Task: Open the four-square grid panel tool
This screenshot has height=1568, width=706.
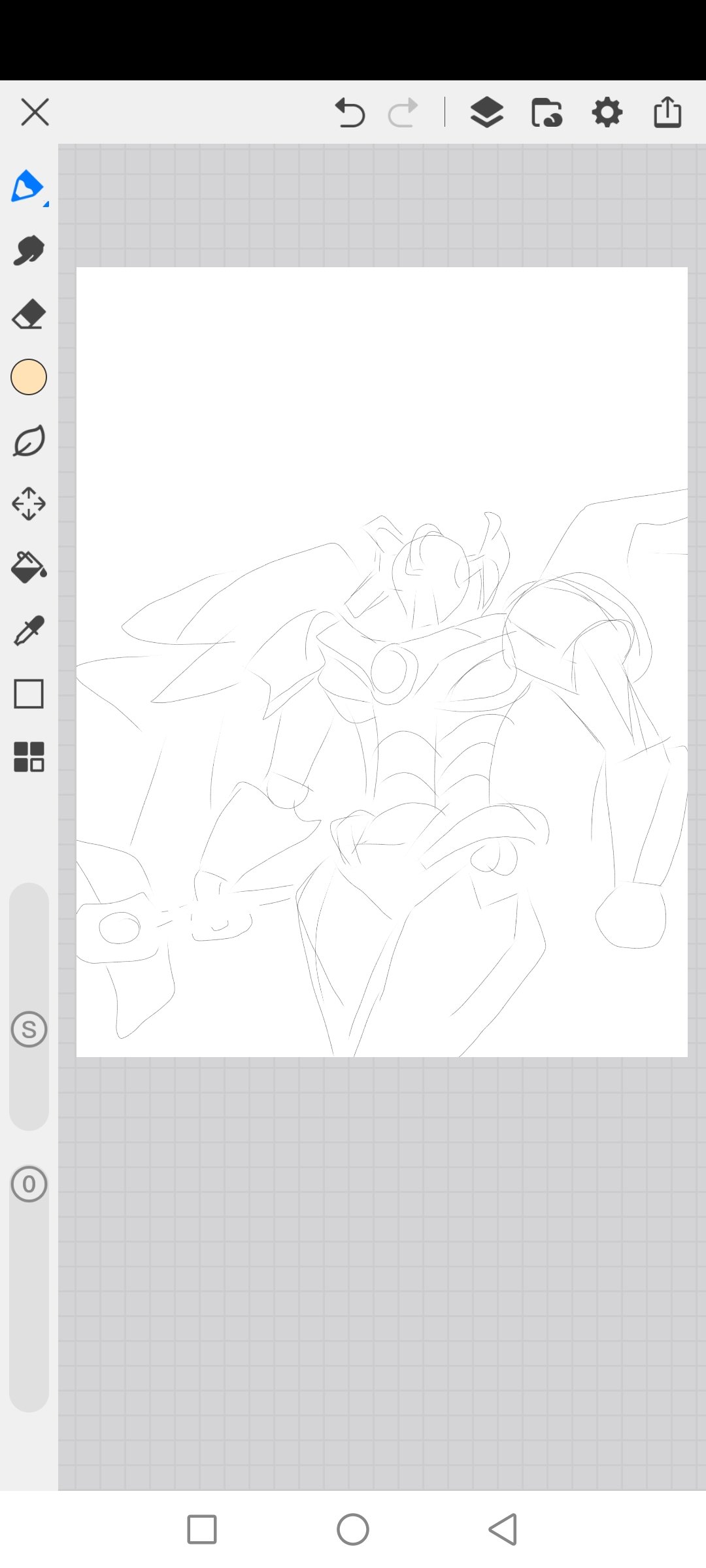Action: tap(29, 757)
